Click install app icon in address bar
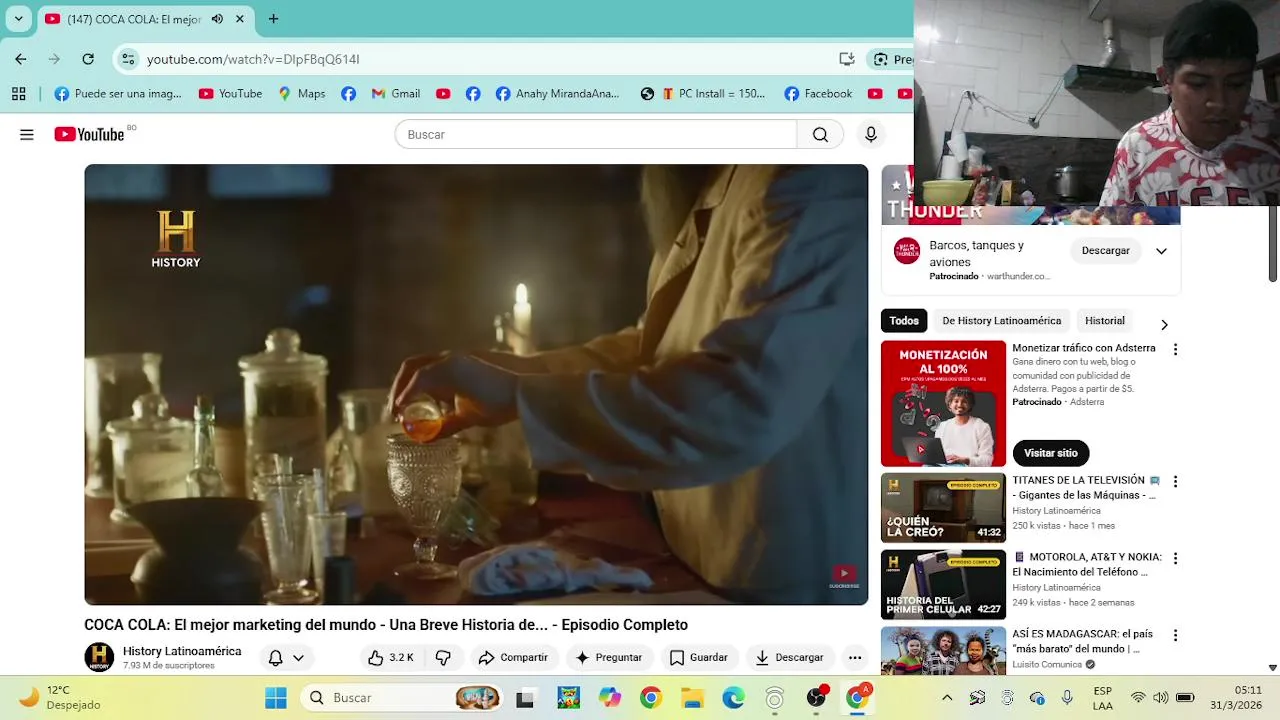The height and width of the screenshot is (720, 1280). pyautogui.click(x=847, y=59)
